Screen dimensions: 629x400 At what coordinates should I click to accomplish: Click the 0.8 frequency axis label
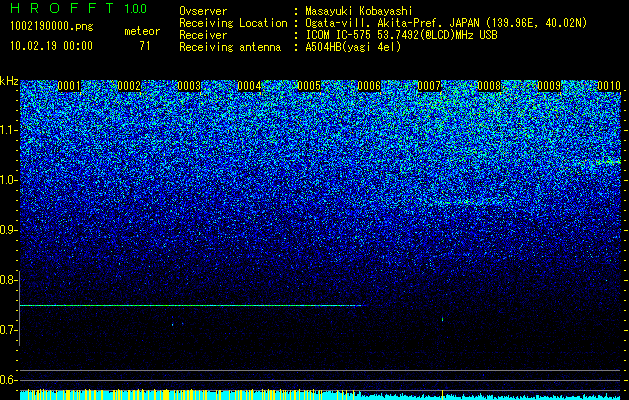coord(9,280)
